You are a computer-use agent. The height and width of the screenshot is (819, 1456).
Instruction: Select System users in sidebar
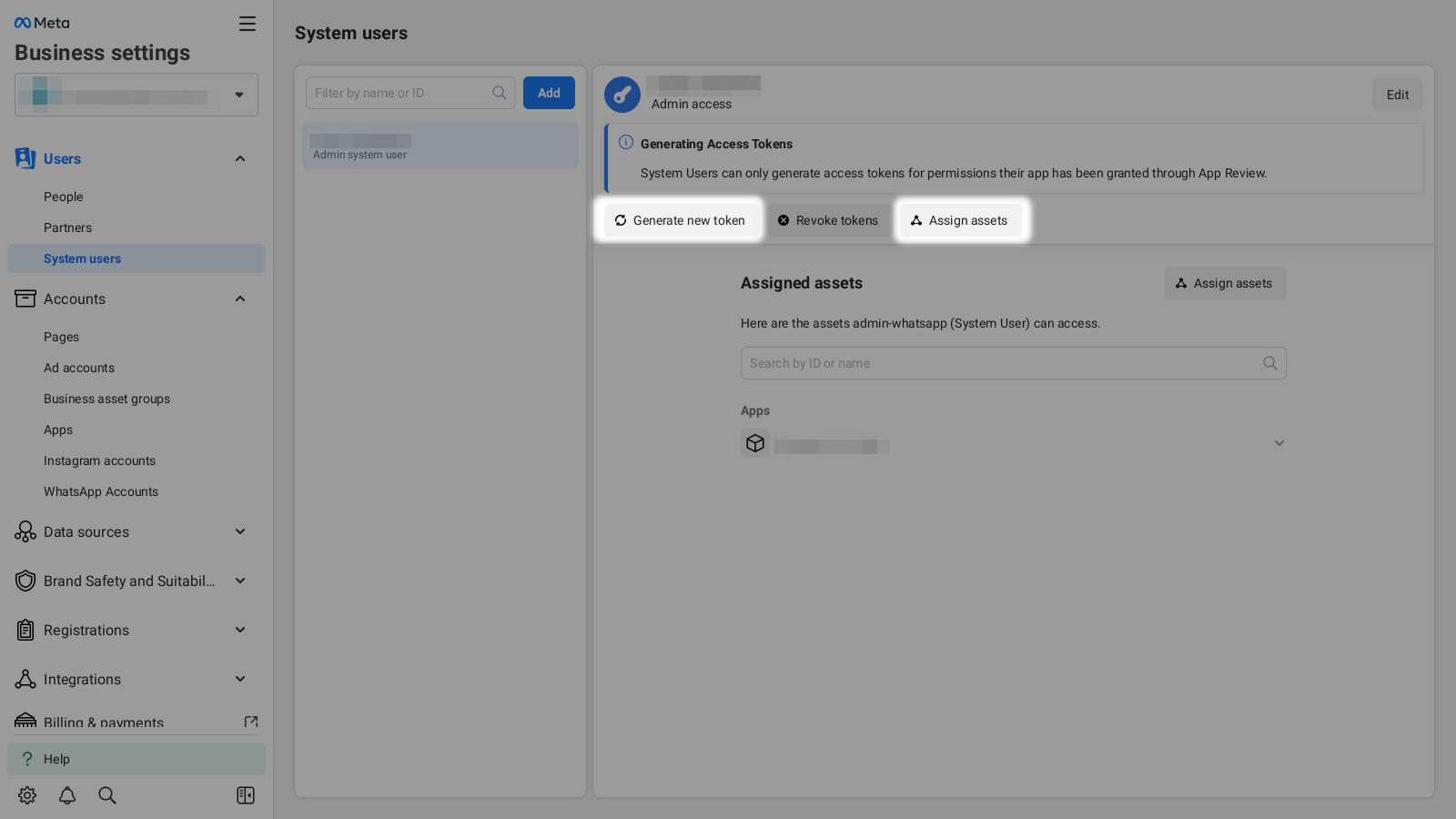point(136,258)
